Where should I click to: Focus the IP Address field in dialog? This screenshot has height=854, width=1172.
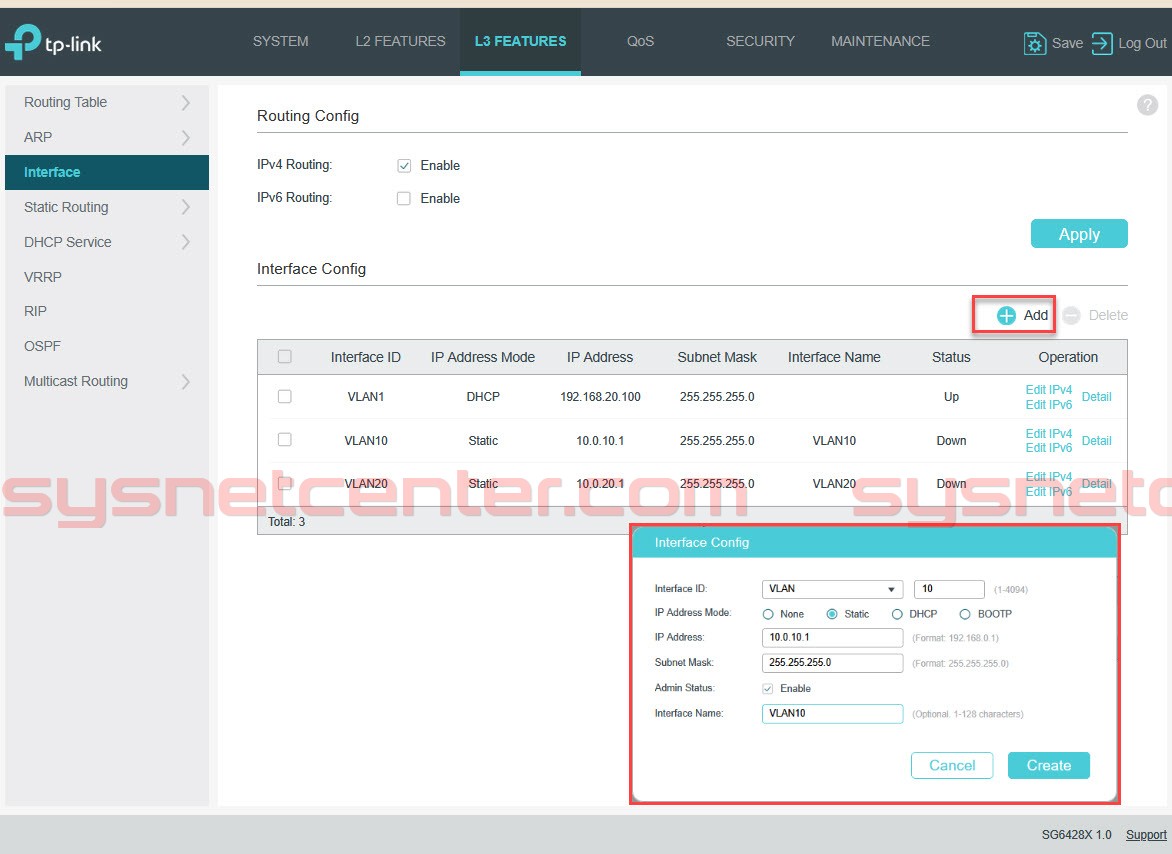(832, 637)
